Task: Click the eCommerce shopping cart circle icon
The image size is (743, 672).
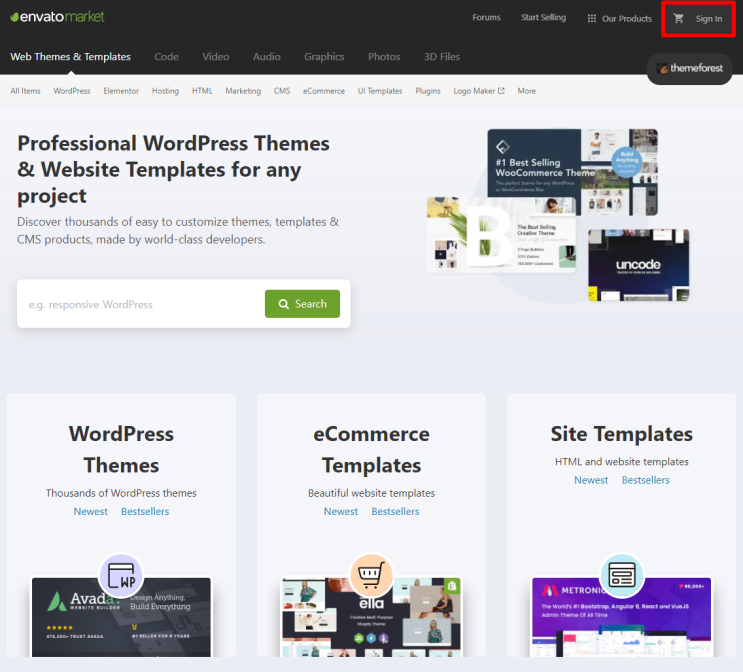Action: click(x=372, y=575)
